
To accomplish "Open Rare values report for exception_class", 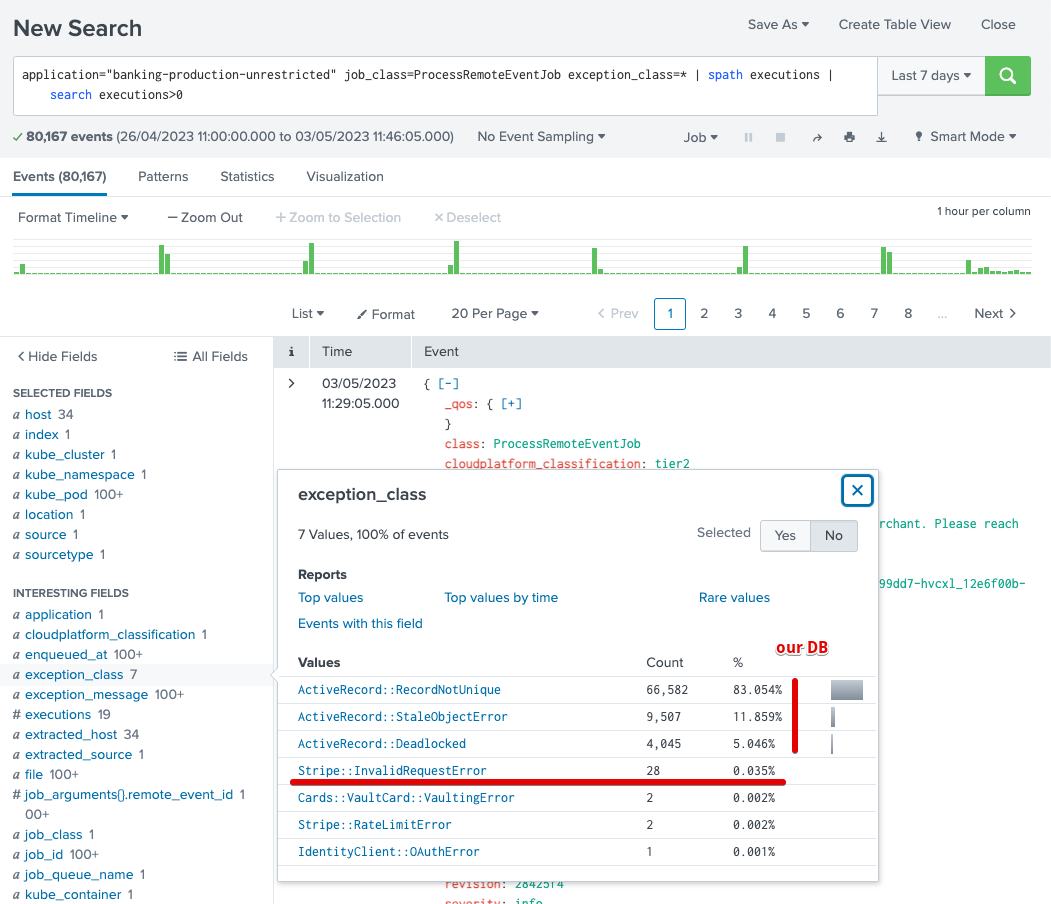I will pos(735,597).
